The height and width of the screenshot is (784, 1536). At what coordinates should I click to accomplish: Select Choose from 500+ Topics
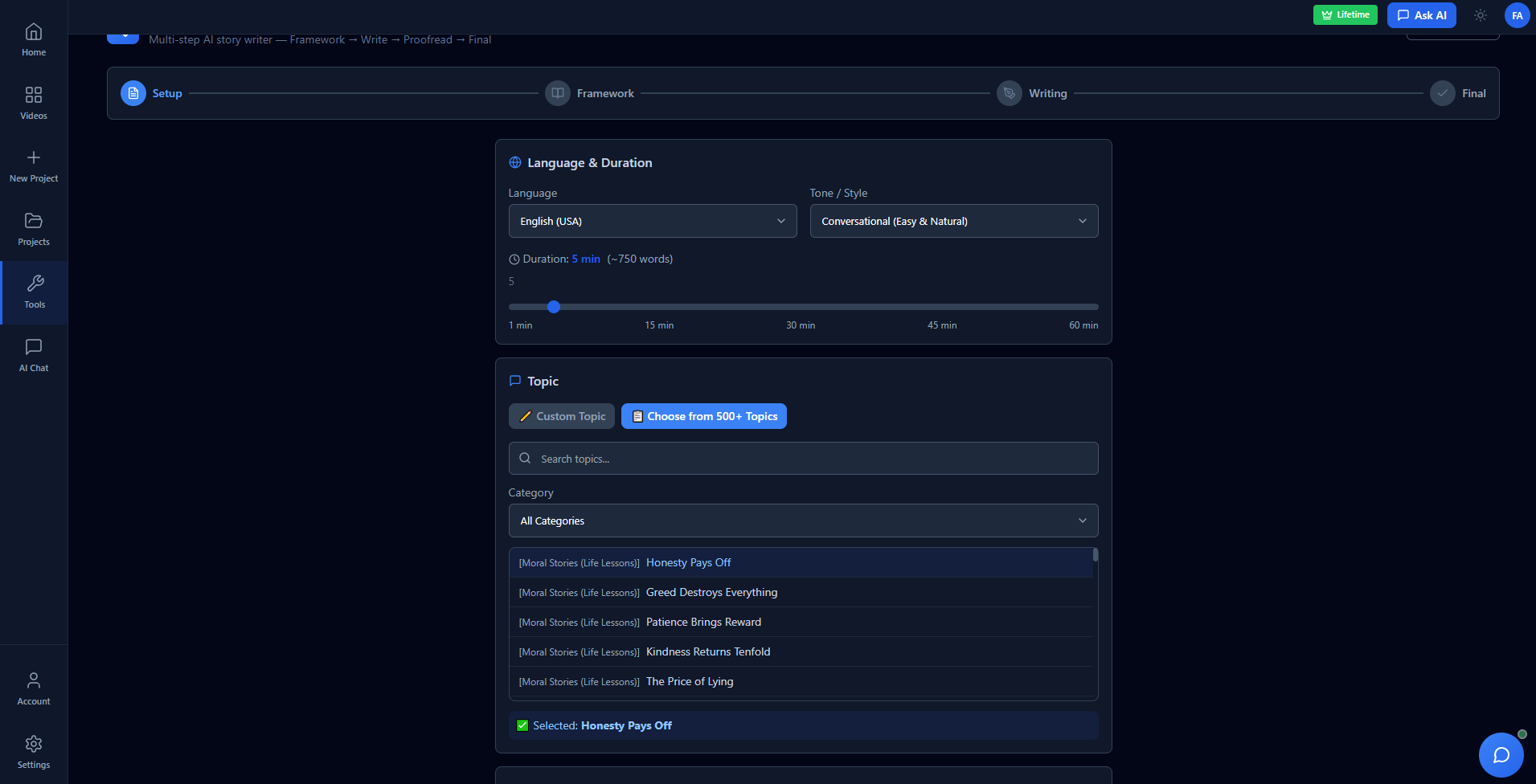click(704, 416)
